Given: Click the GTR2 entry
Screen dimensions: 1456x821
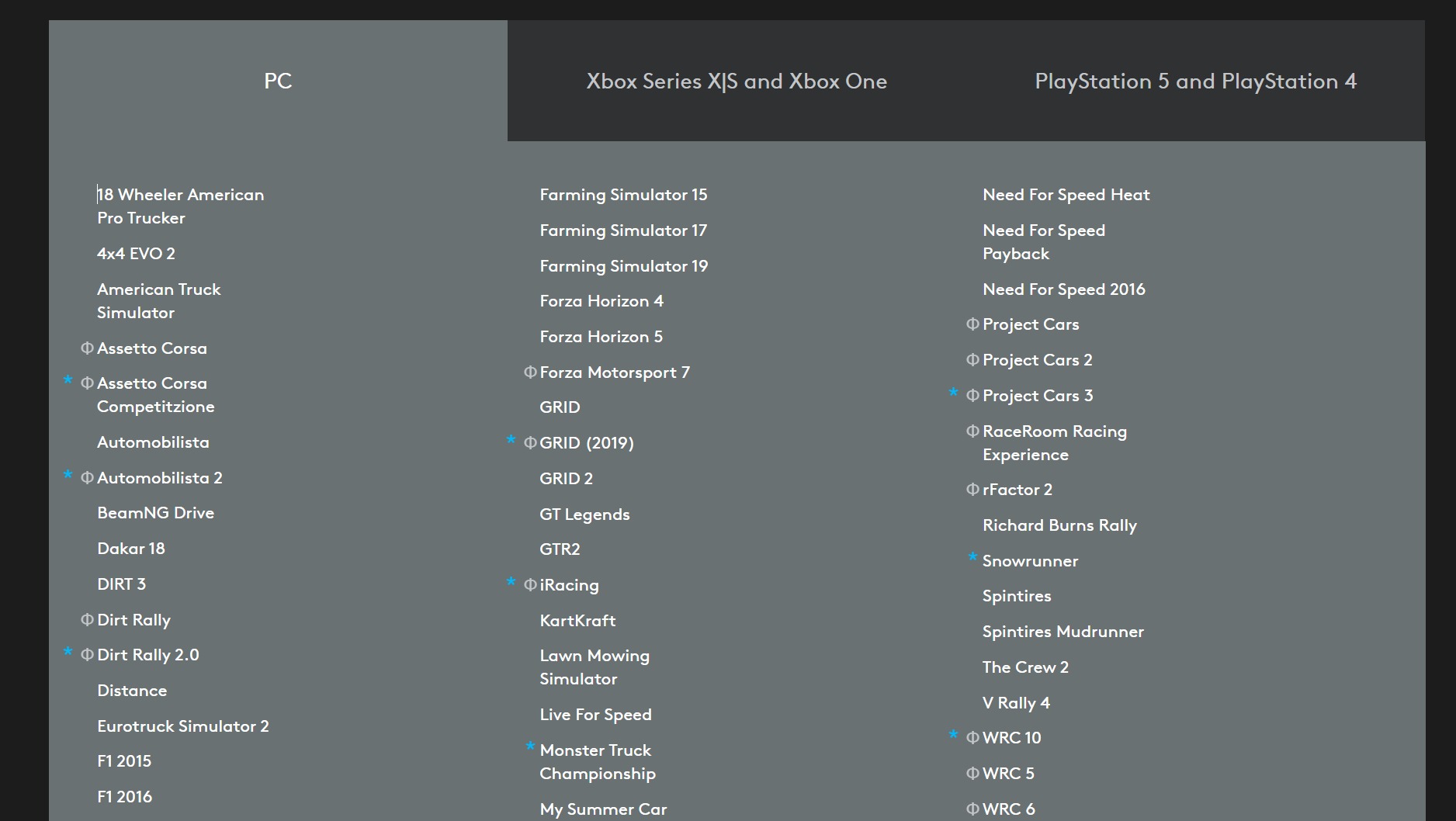Looking at the screenshot, I should pyautogui.click(x=560, y=549).
